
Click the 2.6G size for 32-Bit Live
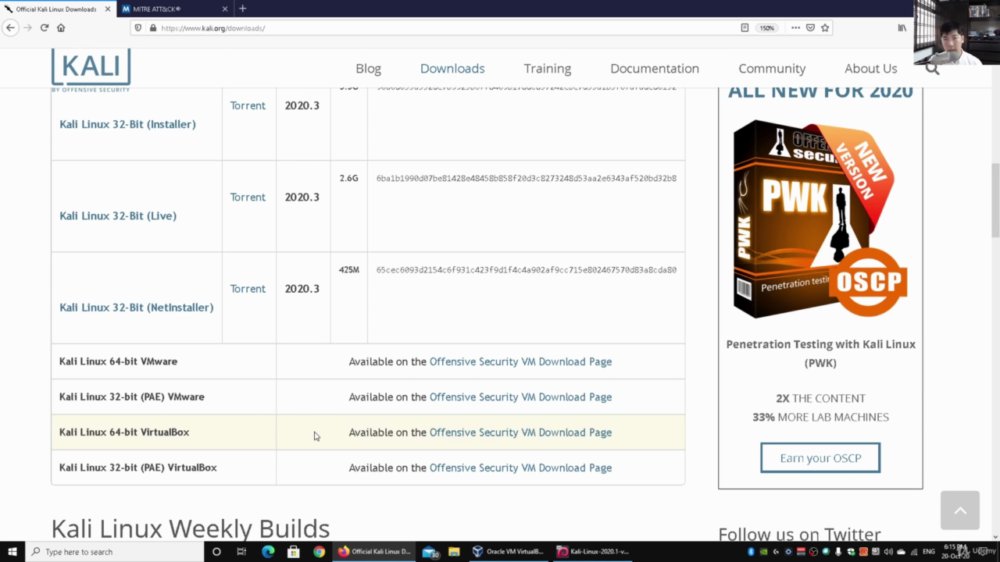click(349, 179)
